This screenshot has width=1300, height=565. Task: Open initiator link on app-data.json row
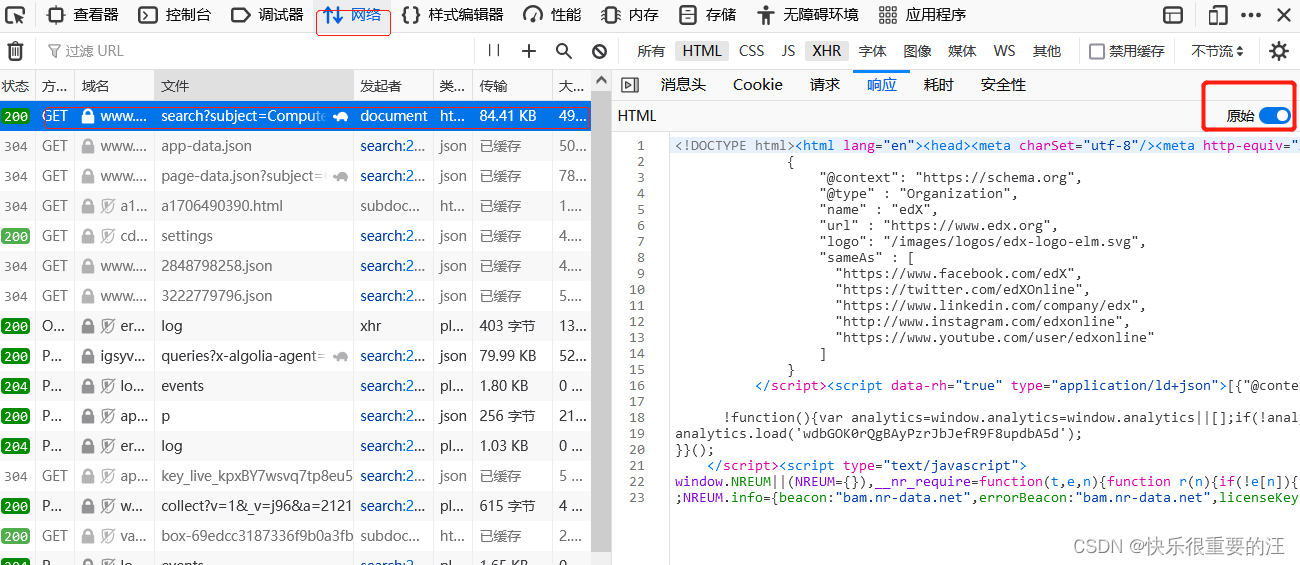393,146
